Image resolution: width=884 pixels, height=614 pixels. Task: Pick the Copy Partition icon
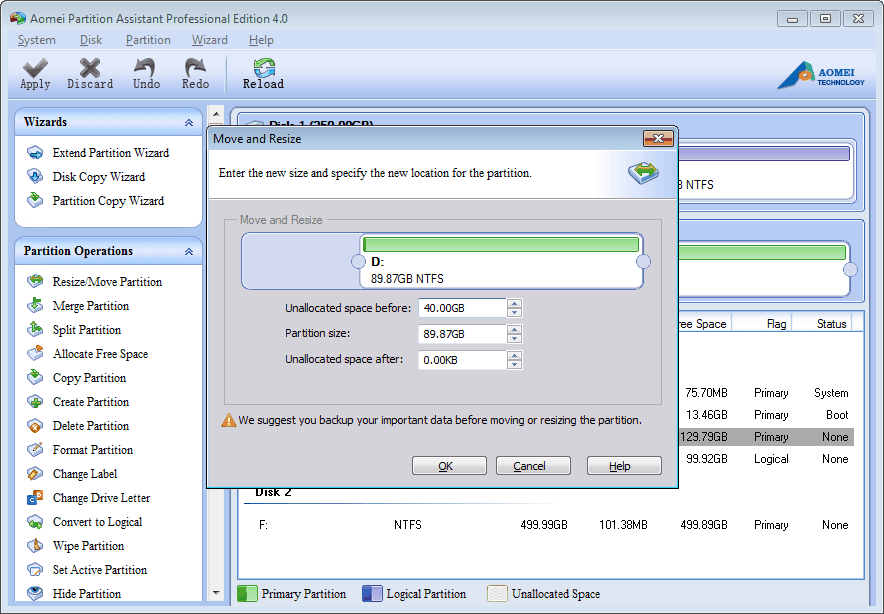pyautogui.click(x=35, y=377)
